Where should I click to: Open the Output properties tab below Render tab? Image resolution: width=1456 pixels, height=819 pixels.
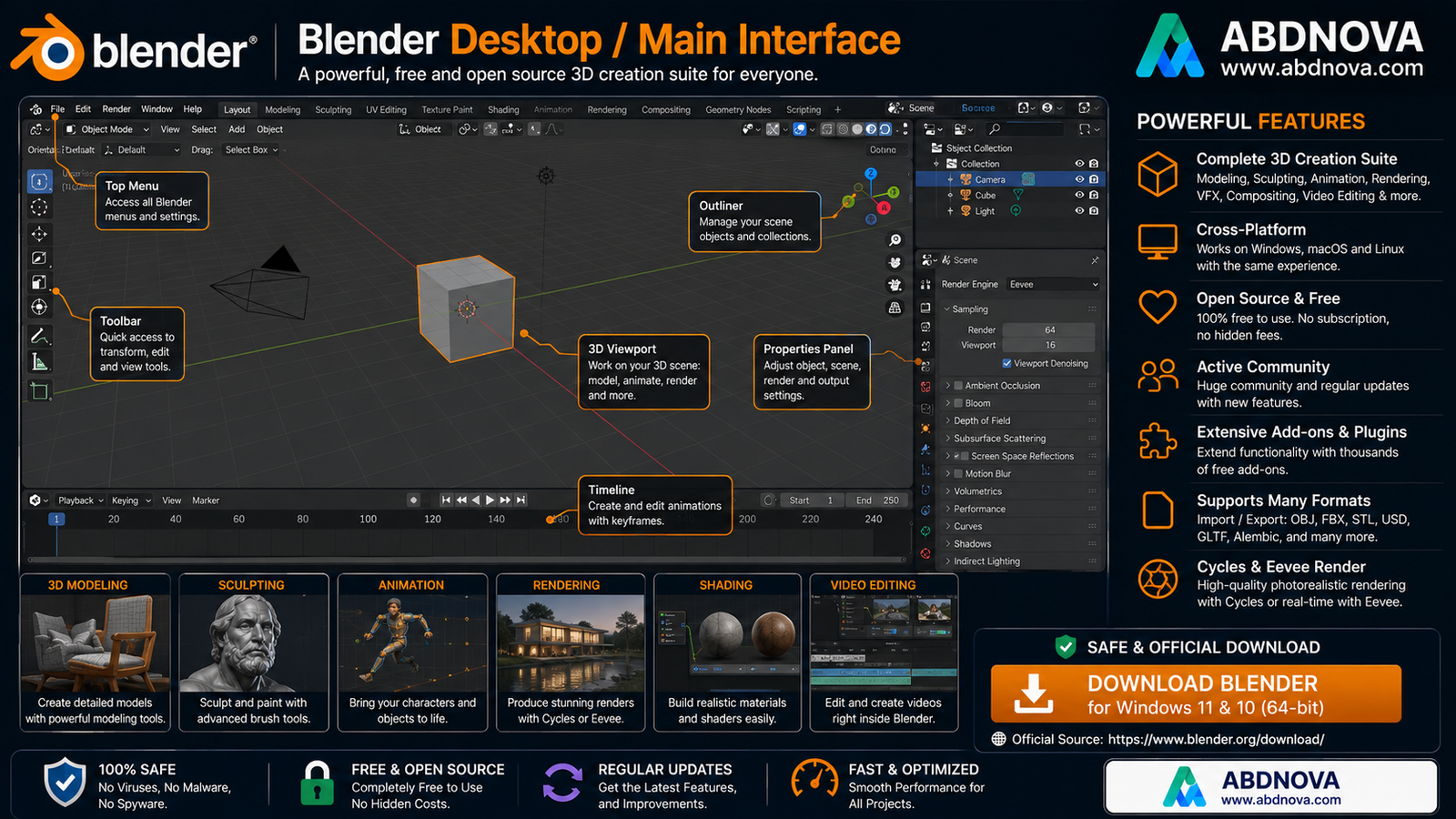tap(925, 327)
